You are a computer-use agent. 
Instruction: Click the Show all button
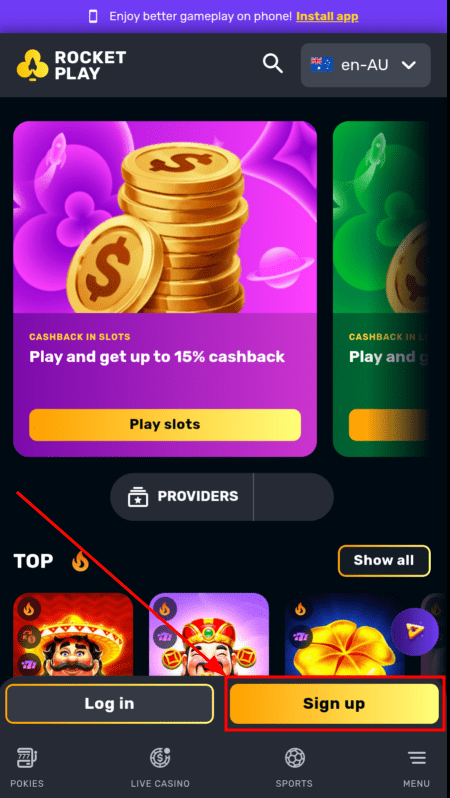(384, 561)
